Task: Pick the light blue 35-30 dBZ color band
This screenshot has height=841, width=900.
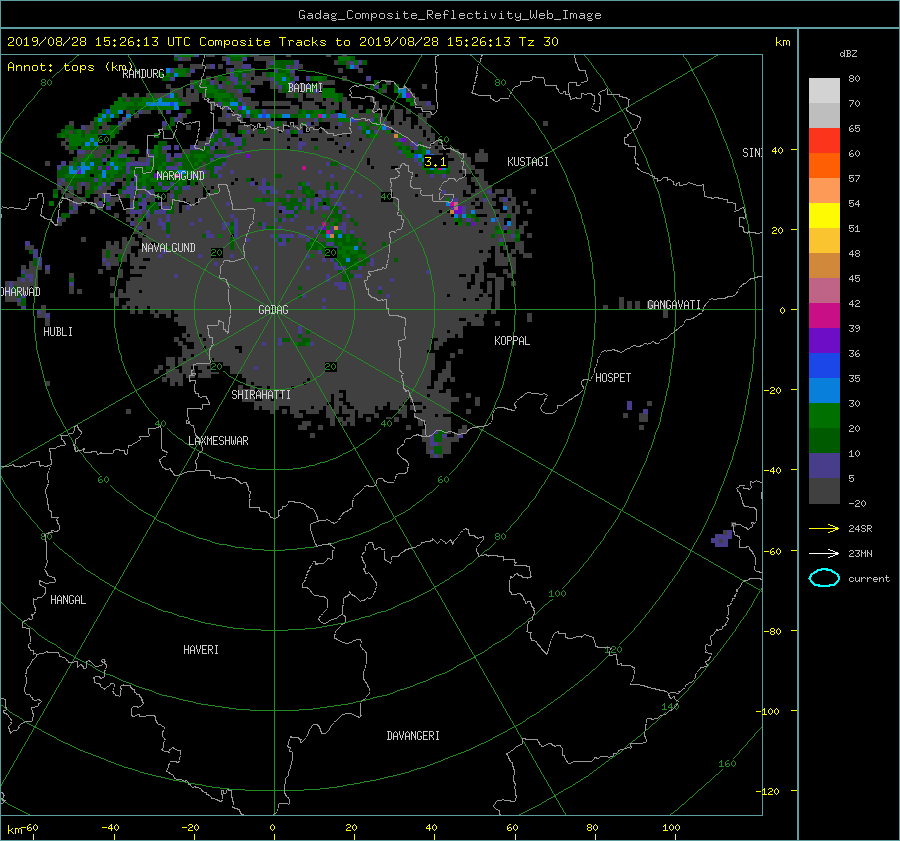Action: point(824,391)
